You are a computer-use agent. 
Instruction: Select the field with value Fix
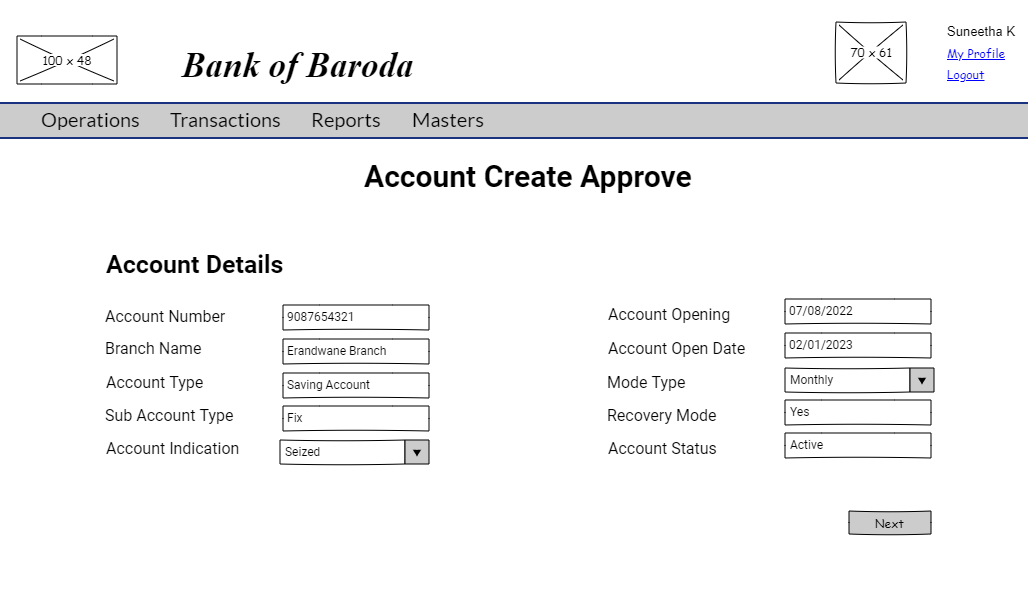point(355,418)
